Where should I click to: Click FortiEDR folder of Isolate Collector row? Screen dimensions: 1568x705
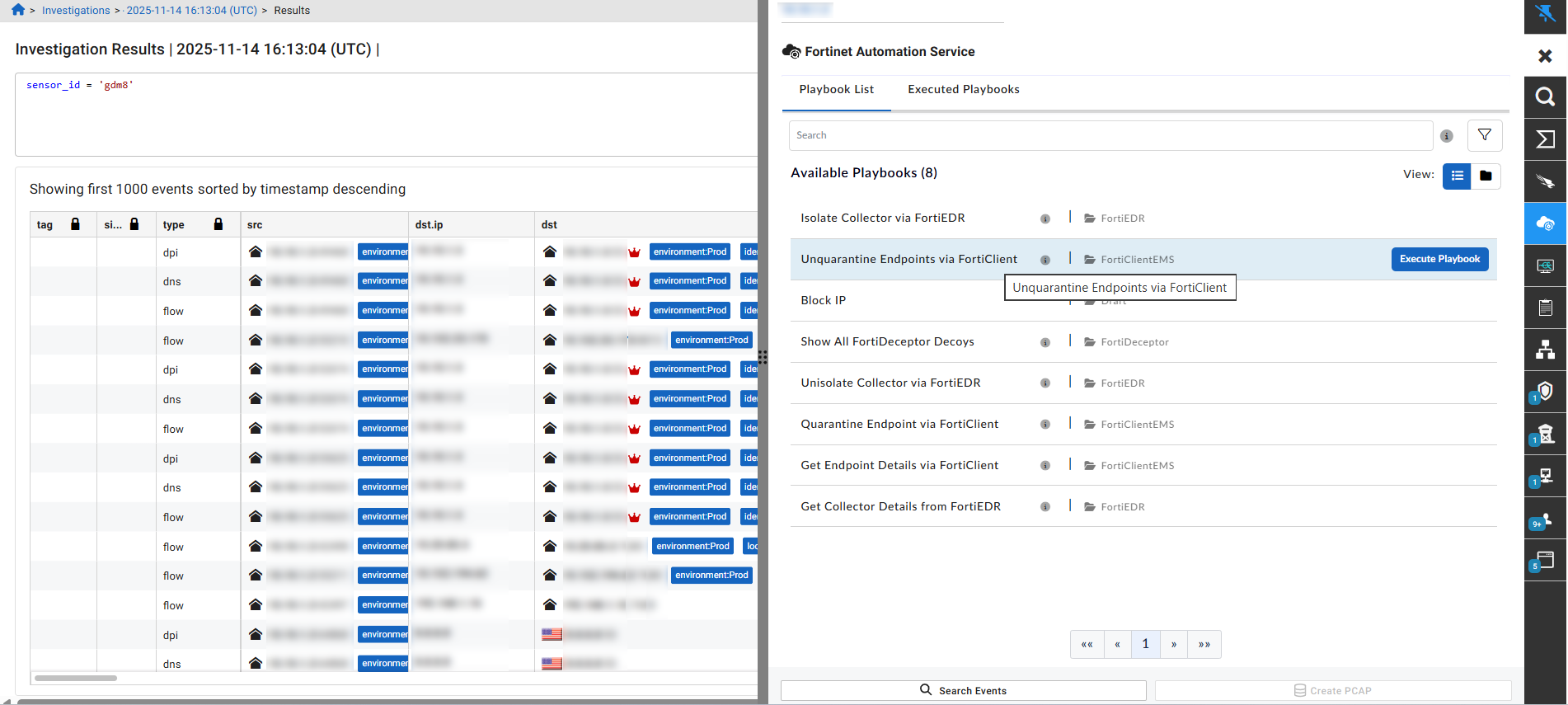click(x=1115, y=219)
